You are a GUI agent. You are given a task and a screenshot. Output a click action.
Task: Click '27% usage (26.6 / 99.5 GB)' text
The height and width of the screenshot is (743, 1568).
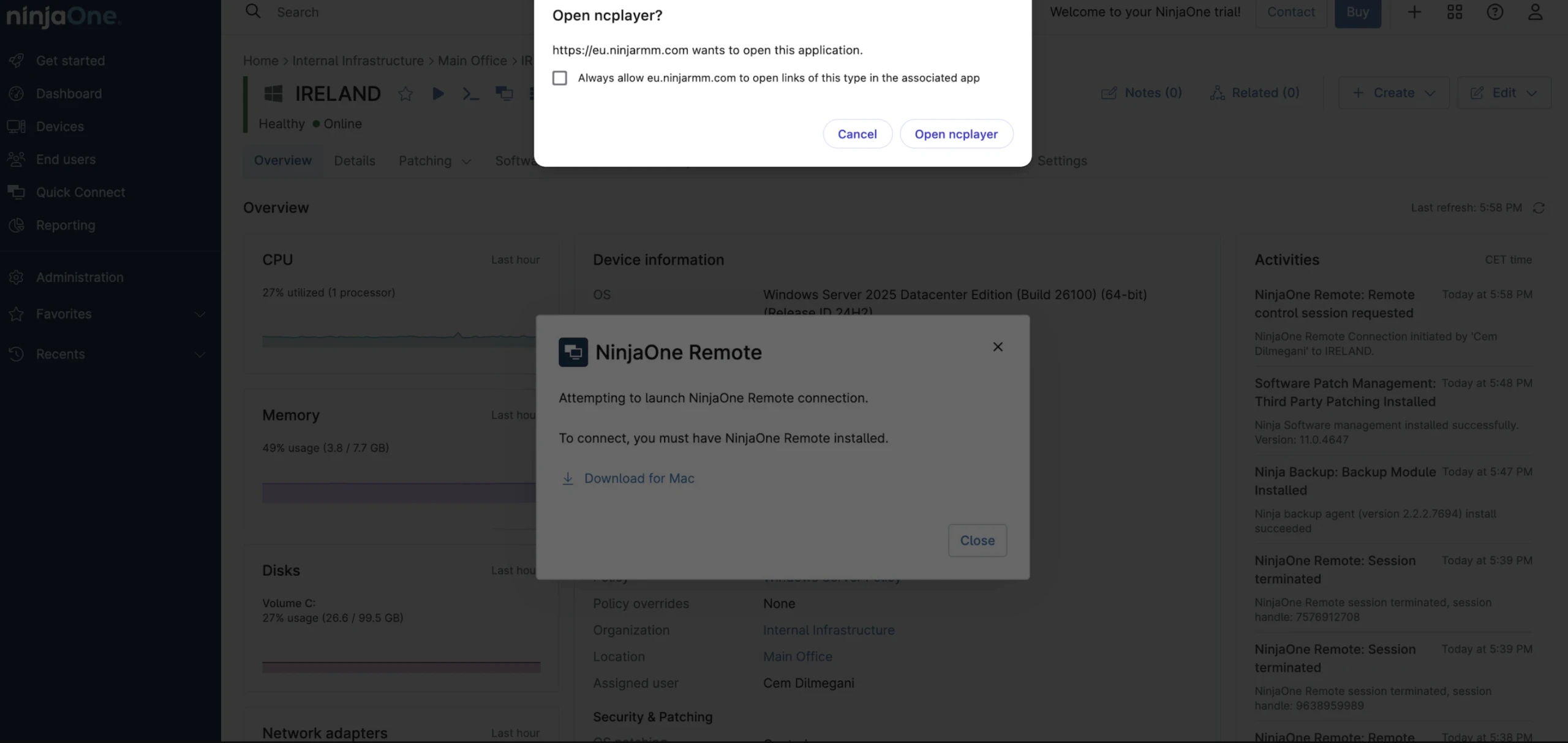(x=333, y=618)
